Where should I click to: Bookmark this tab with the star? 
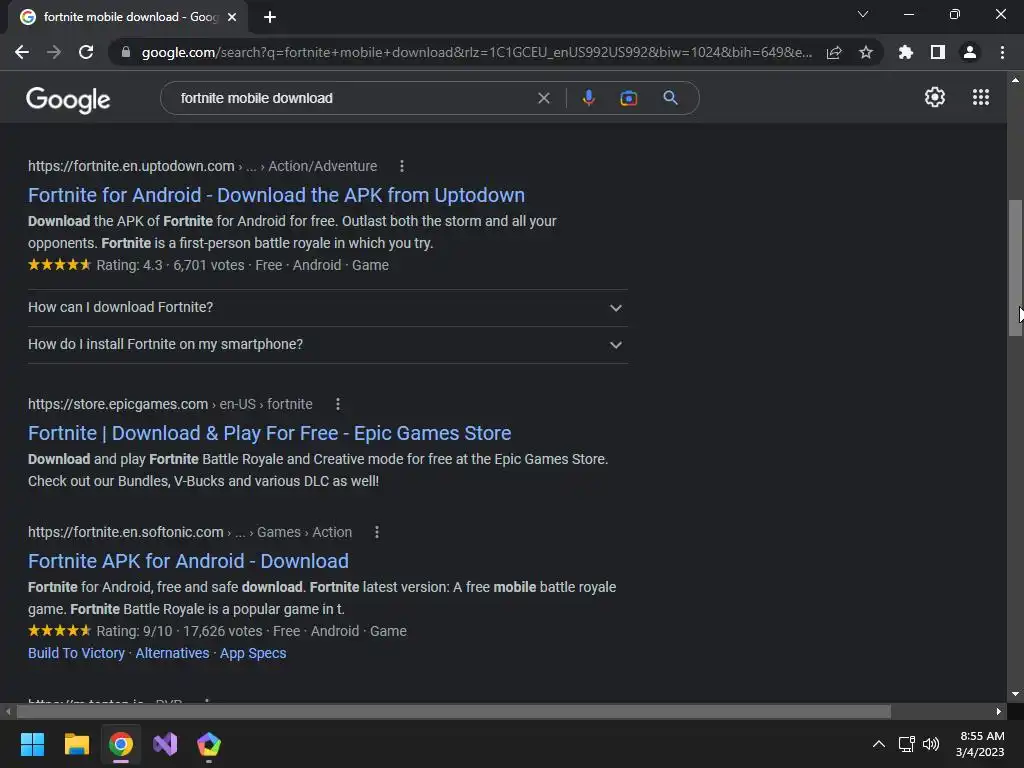(866, 52)
